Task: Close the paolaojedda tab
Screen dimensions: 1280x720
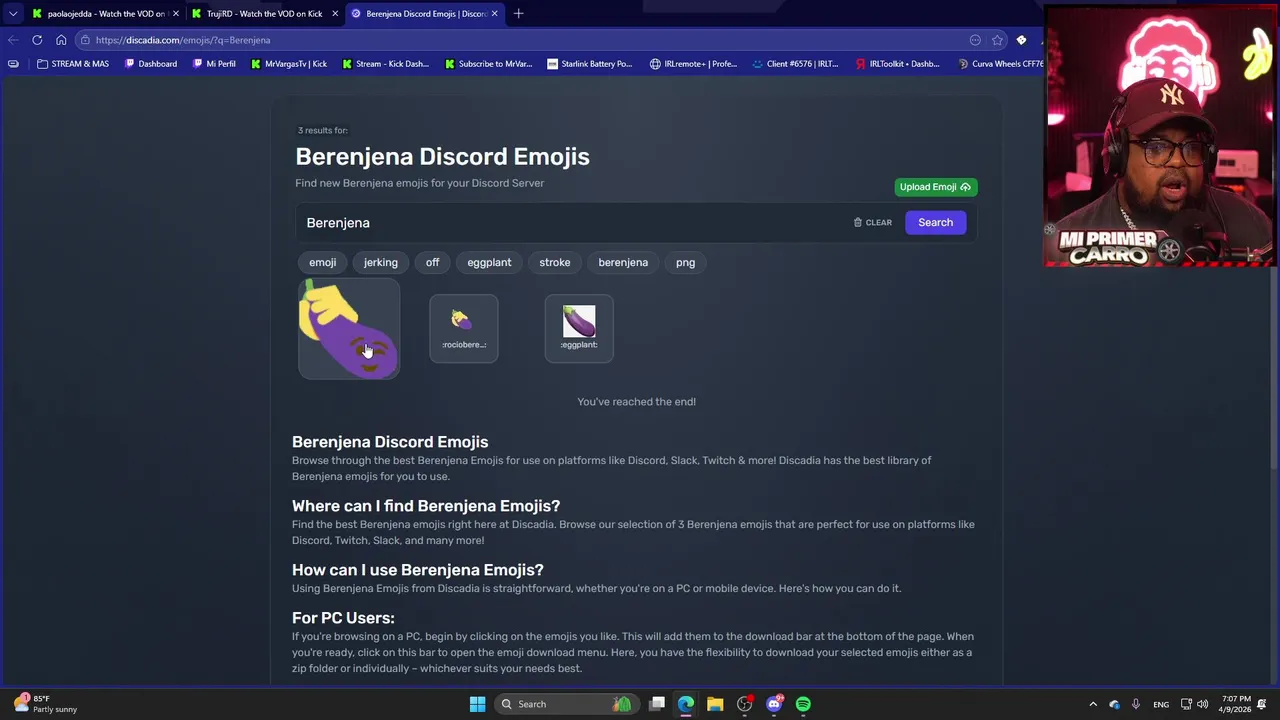Action: [176, 14]
